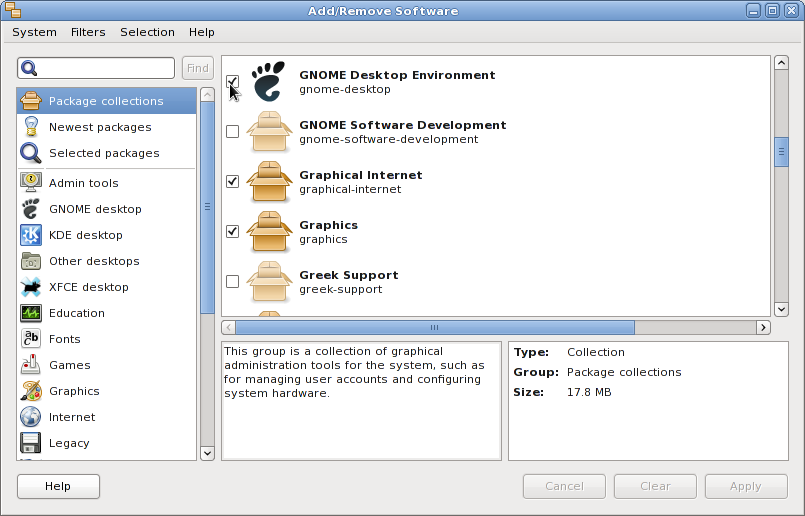Click package list scroll up arrow

[781, 63]
